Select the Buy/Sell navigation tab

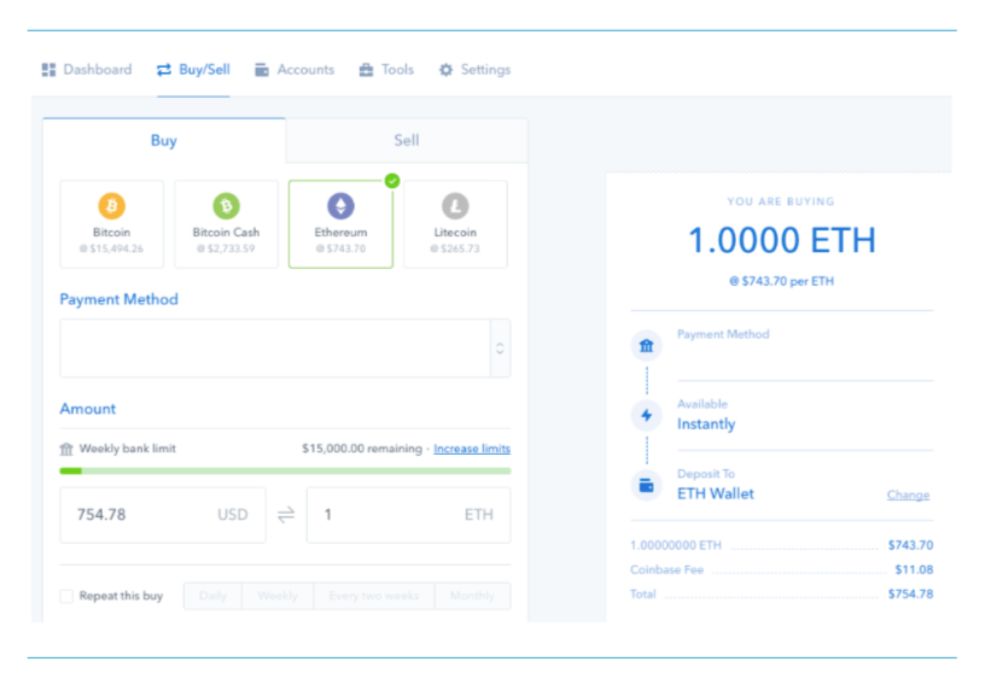pos(193,70)
